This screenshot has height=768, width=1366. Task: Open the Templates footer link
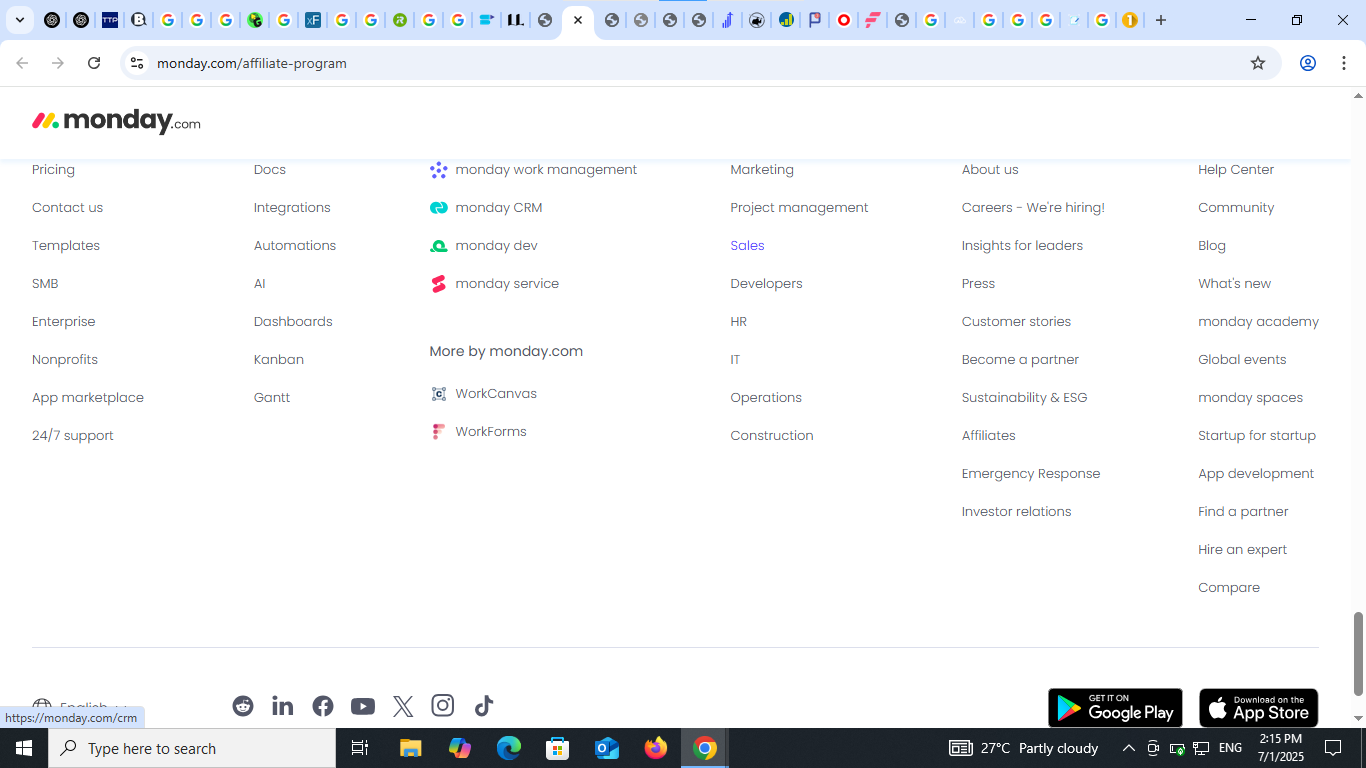pyautogui.click(x=66, y=246)
